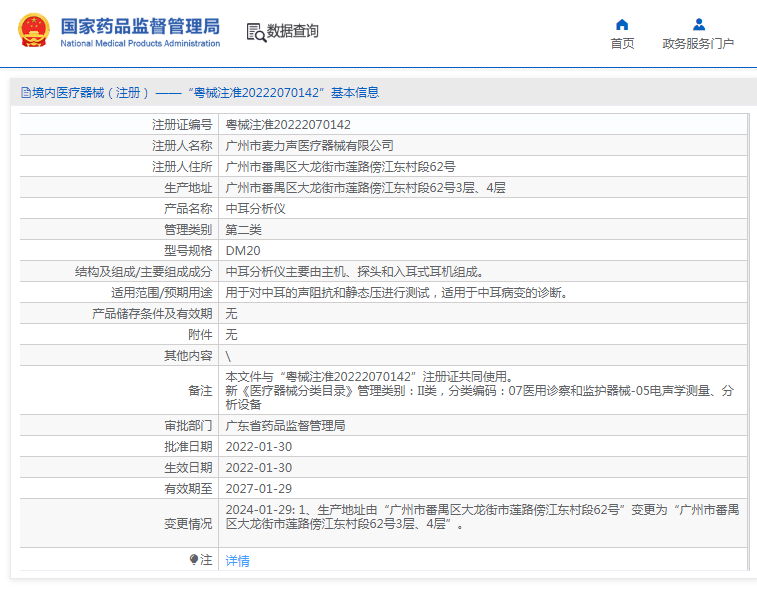
Task: Click the national emblem logo
Action: [x=33, y=31]
